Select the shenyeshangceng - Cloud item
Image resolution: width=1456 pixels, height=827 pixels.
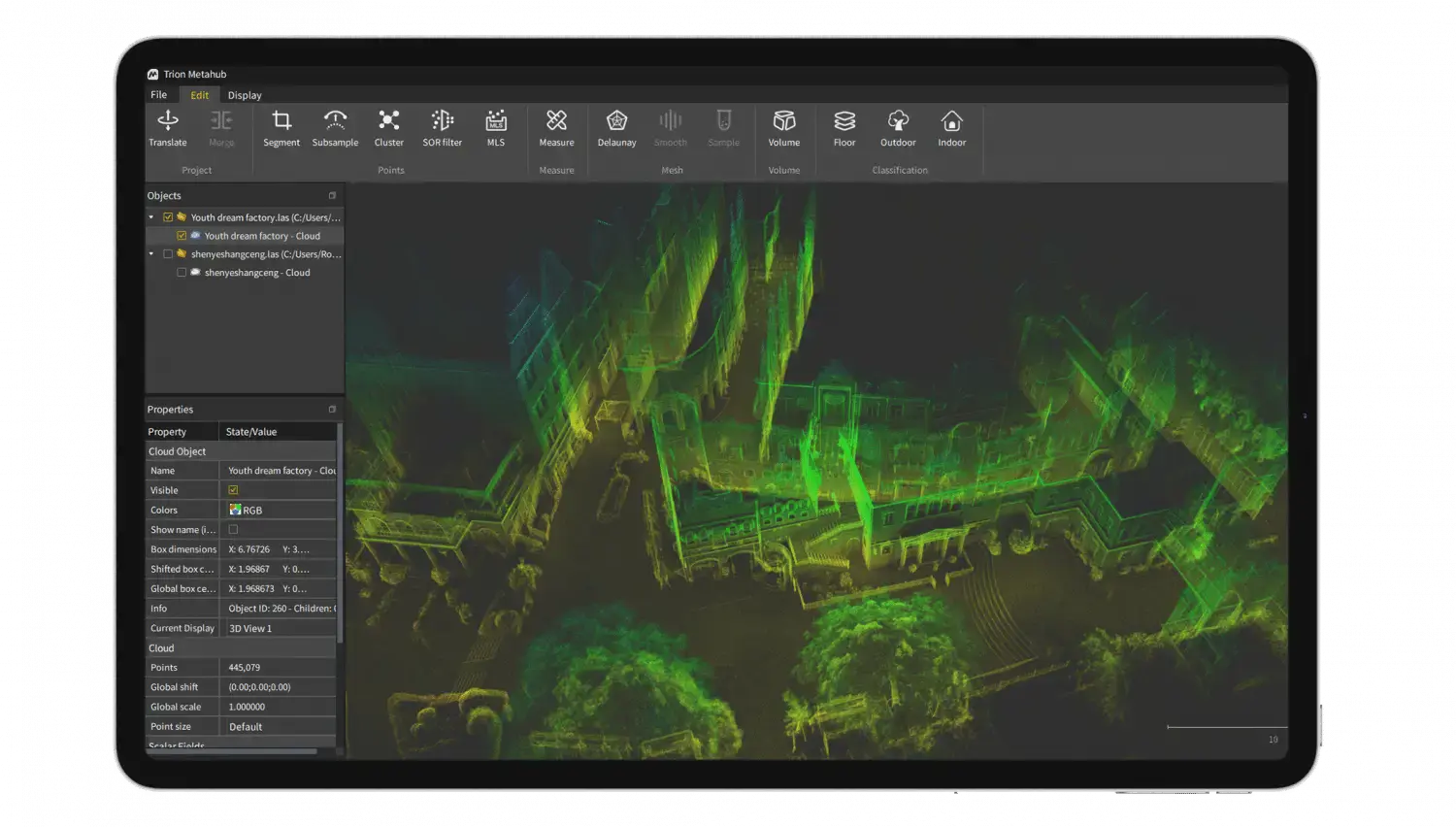point(257,273)
